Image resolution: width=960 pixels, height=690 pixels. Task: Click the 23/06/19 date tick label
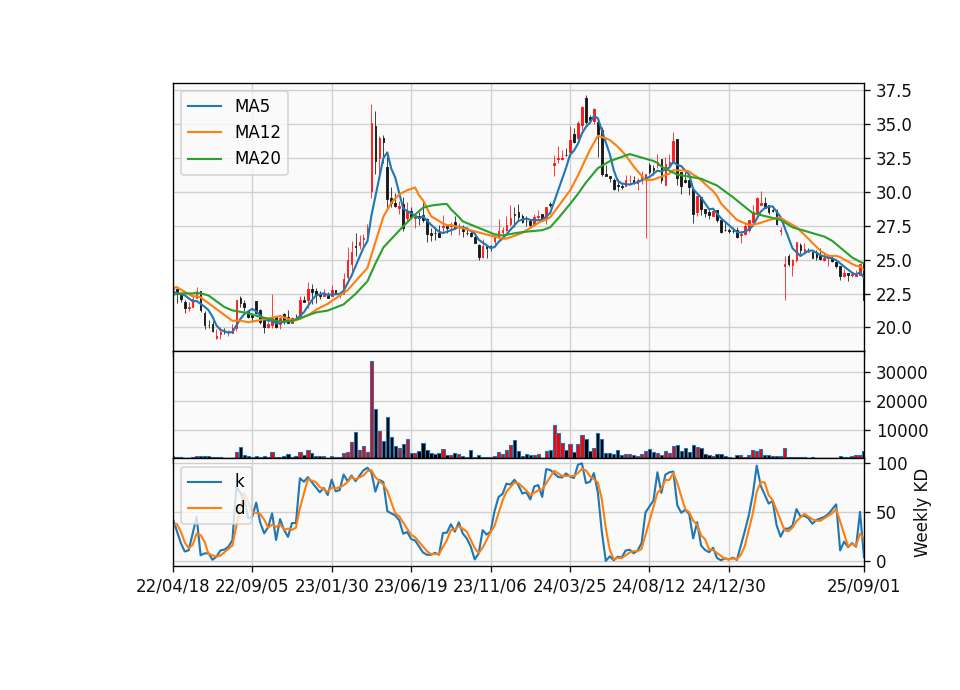(411, 587)
